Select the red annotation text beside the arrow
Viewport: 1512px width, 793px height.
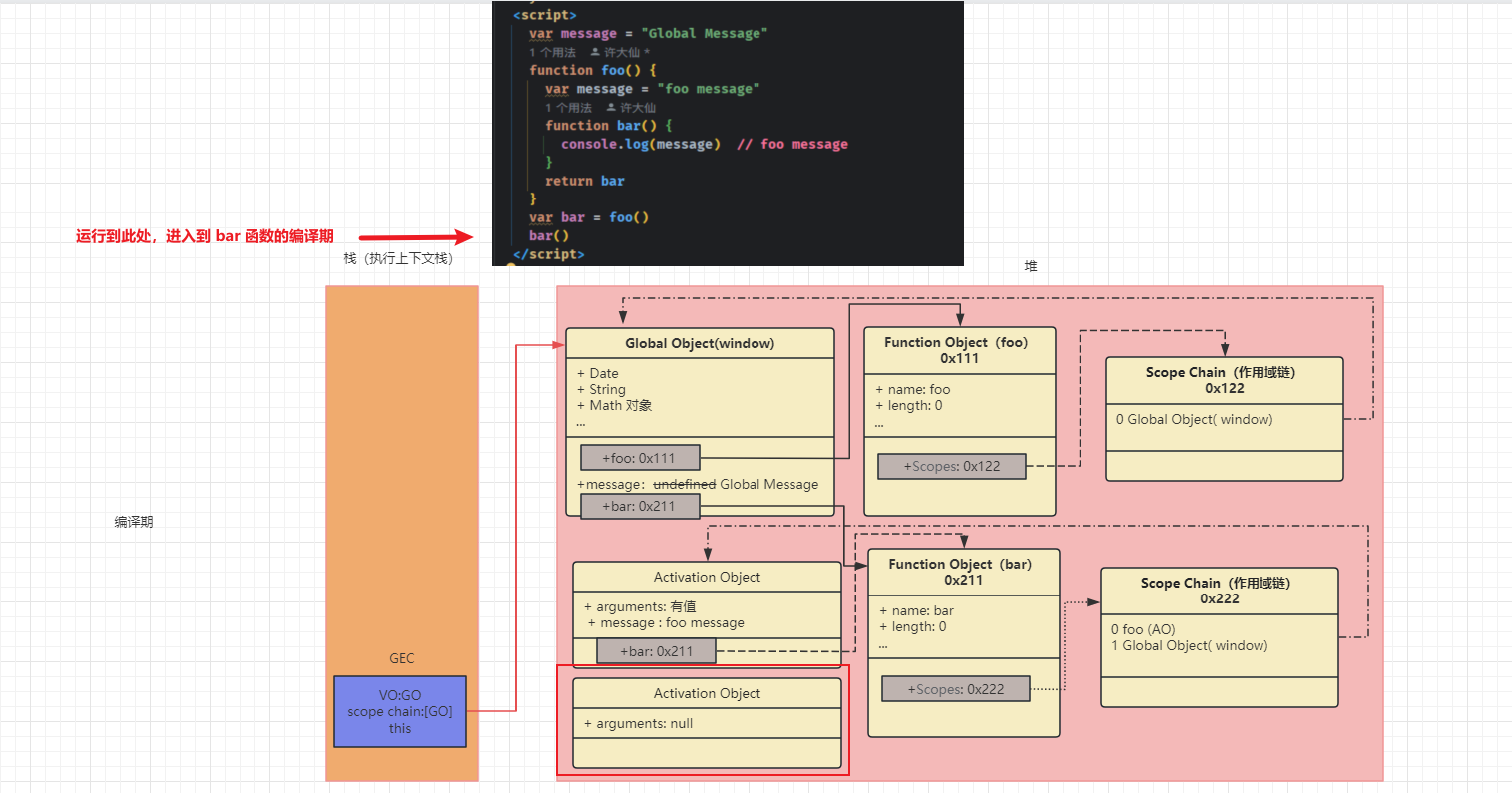(205, 236)
